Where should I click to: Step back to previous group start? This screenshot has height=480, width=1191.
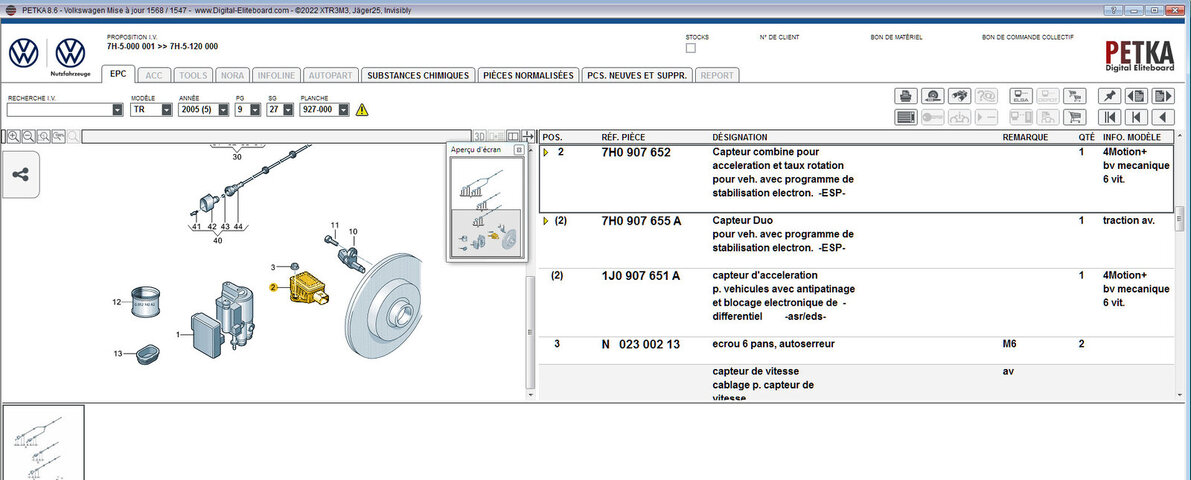pos(1136,117)
